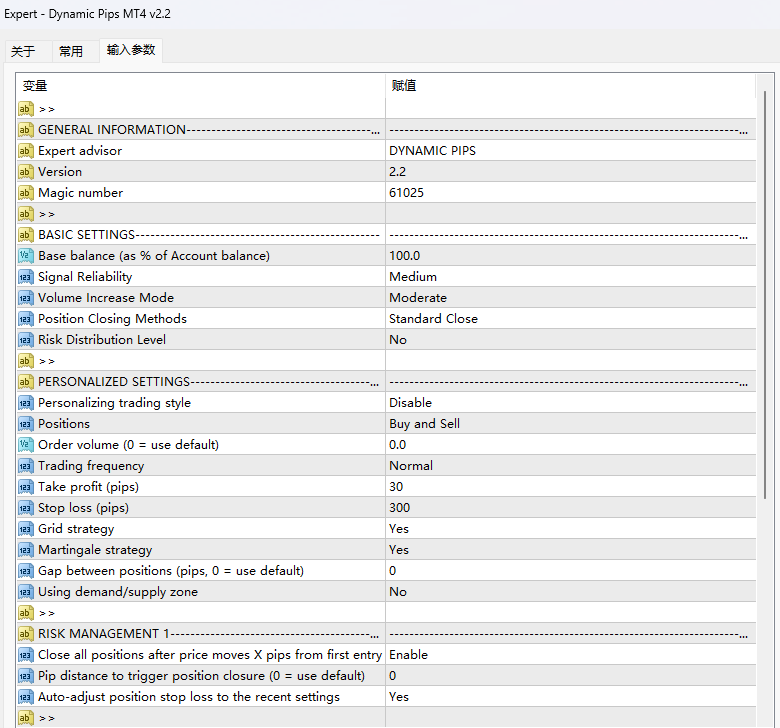Click the icon beside Martingale strategy
Viewport: 780px width, 728px height.
coord(26,550)
